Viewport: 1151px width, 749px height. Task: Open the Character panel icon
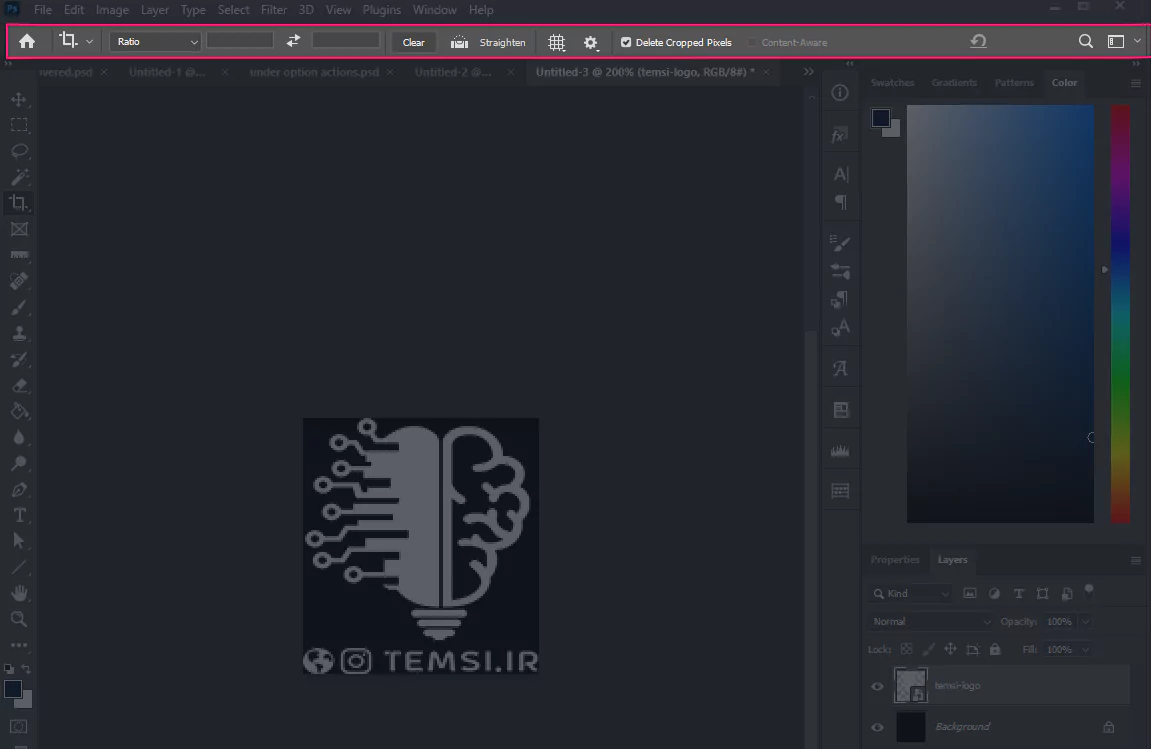[x=840, y=174]
